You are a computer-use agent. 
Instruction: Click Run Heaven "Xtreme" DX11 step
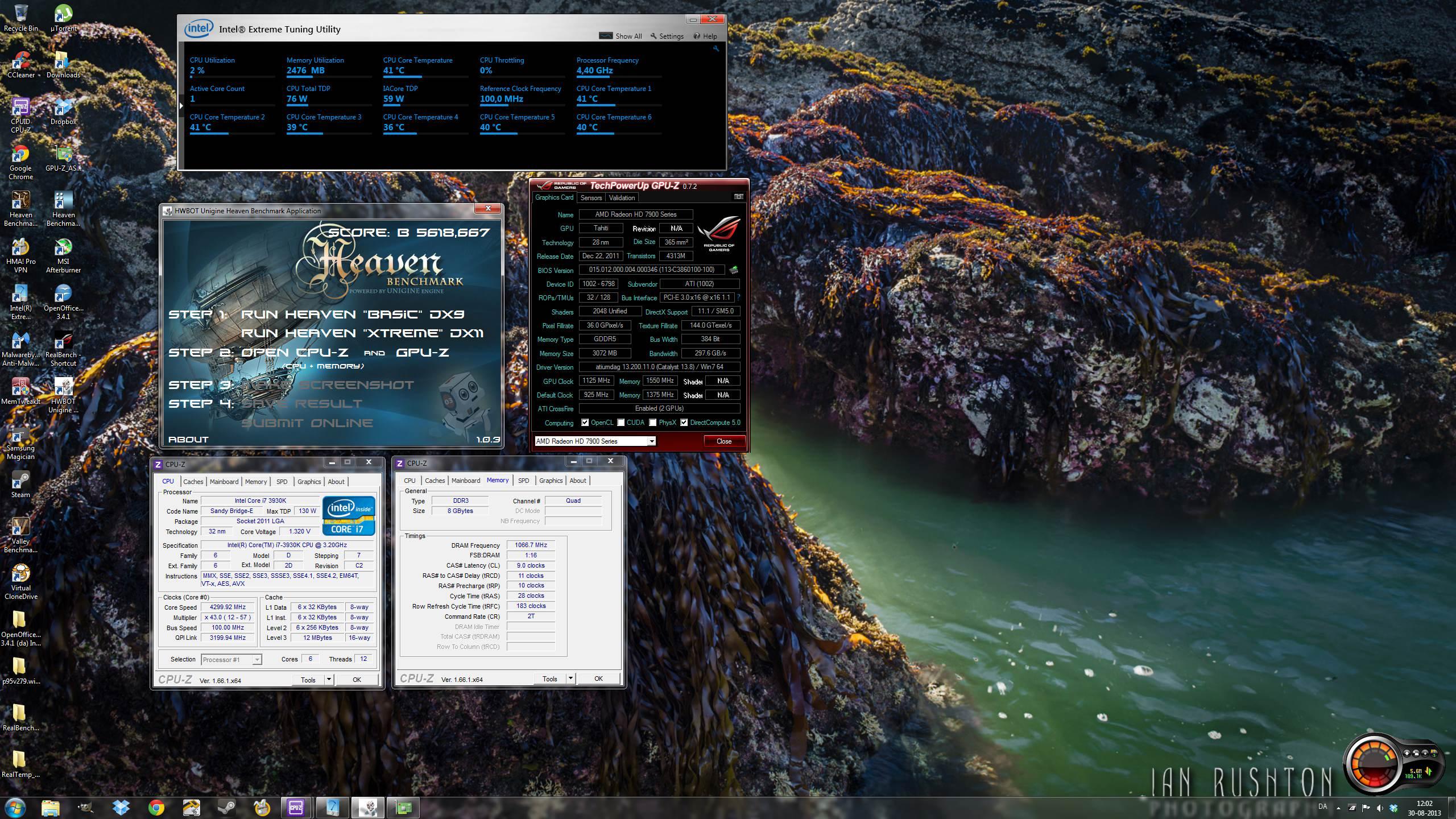point(362,333)
